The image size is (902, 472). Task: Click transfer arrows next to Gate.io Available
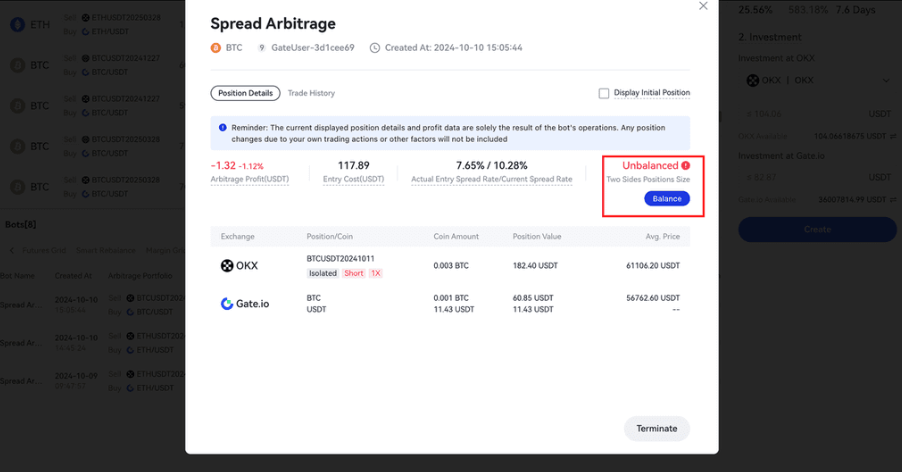(x=892, y=199)
